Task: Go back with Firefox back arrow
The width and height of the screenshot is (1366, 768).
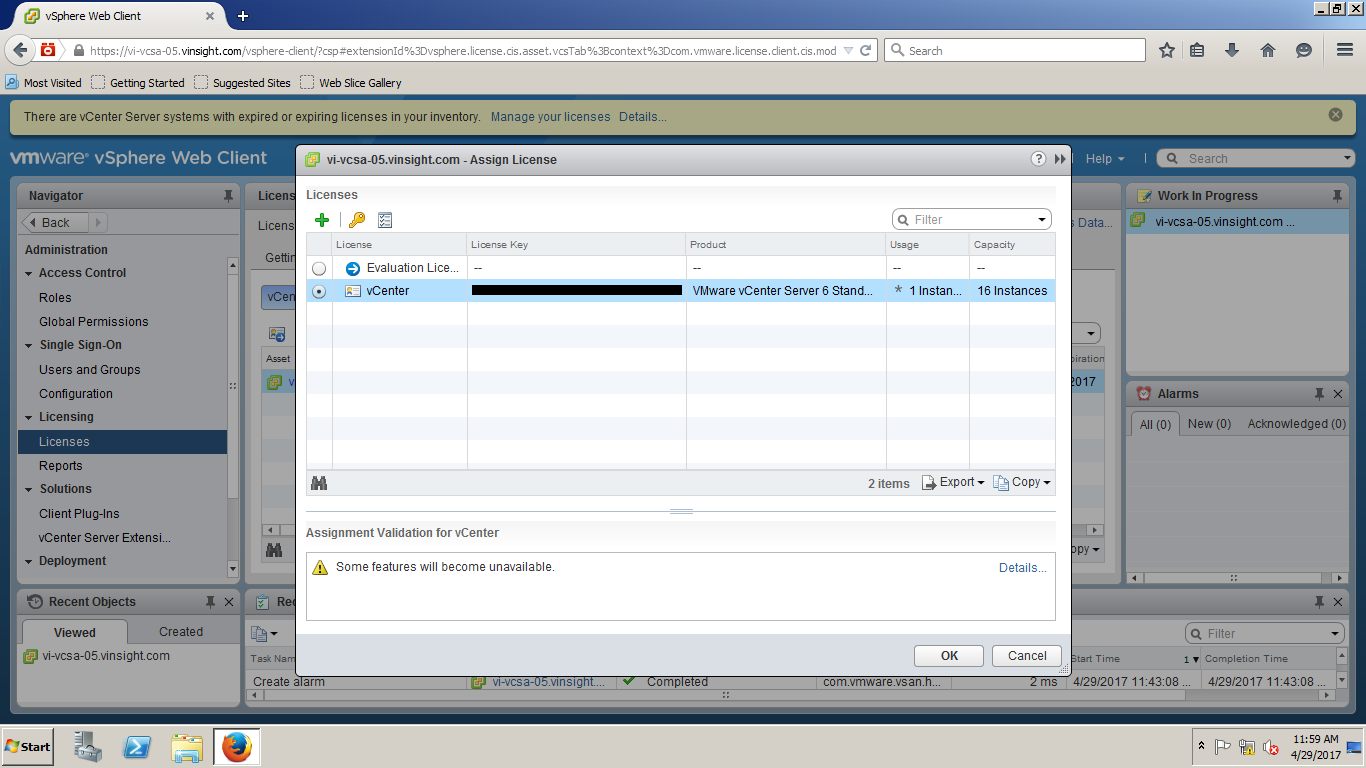Action: click(x=20, y=50)
